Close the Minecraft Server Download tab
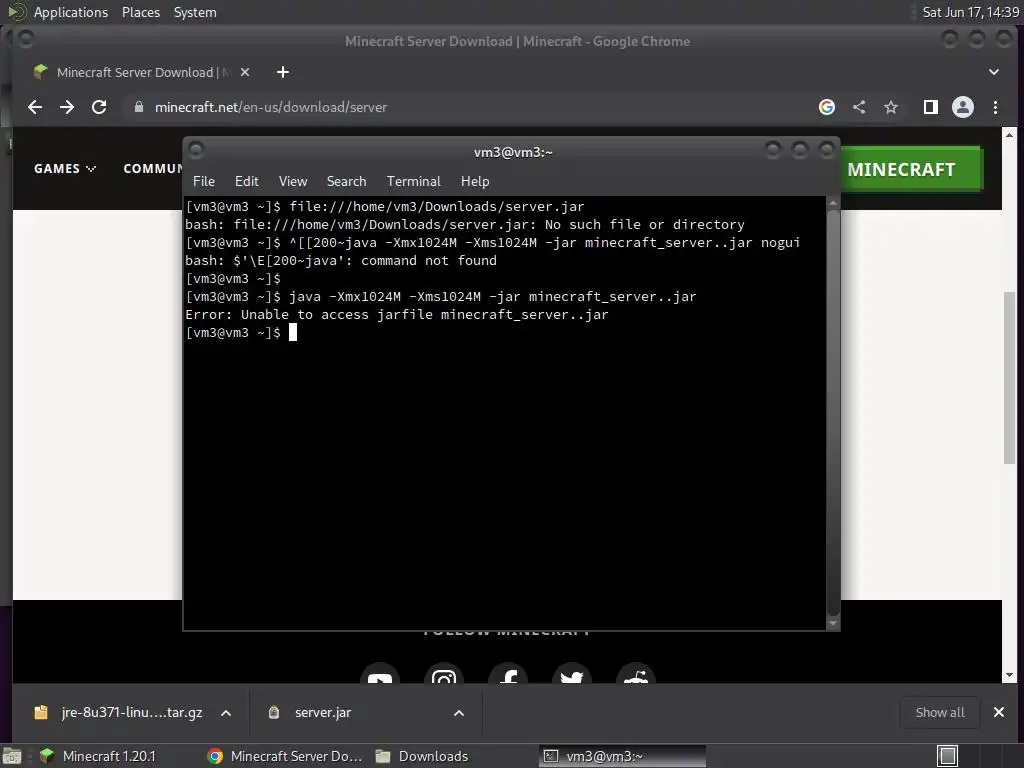The width and height of the screenshot is (1024, 768). [245, 72]
